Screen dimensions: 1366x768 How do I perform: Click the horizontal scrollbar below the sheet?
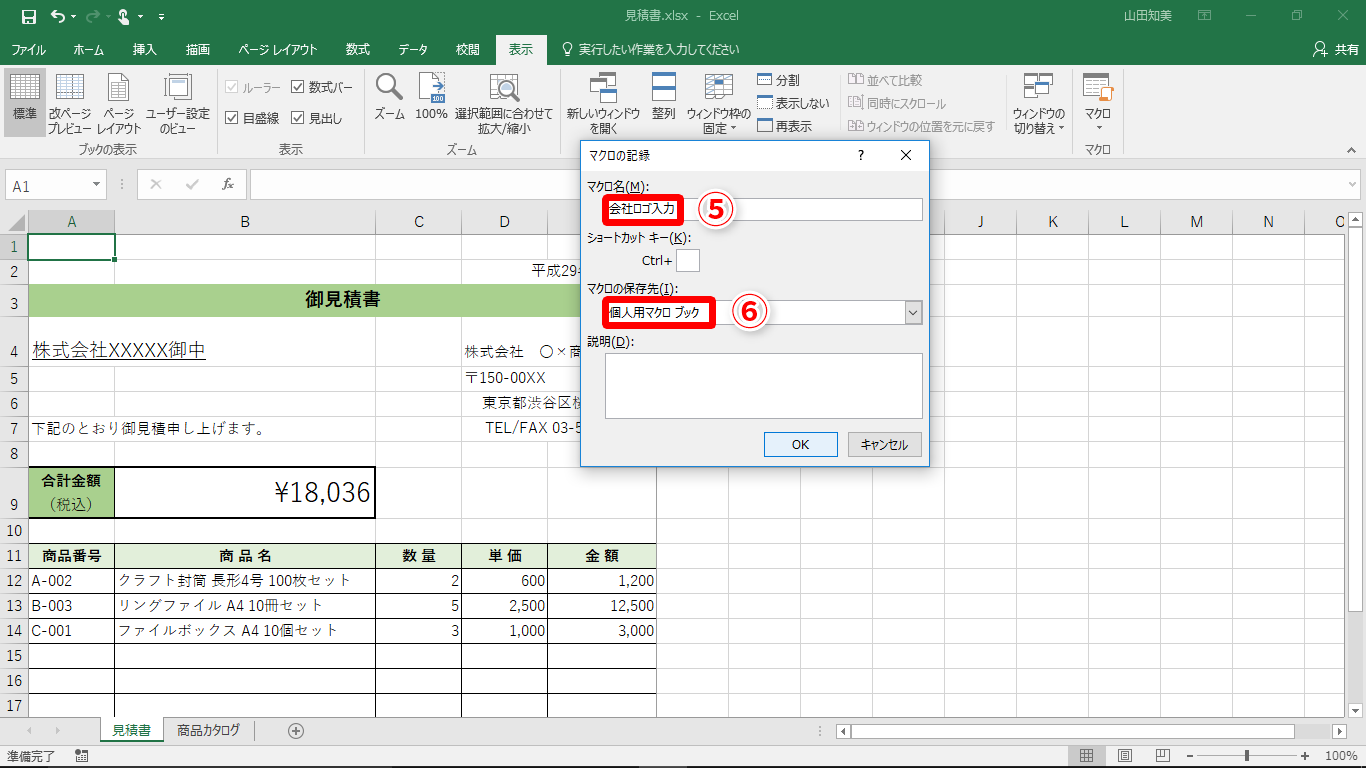tap(1073, 731)
